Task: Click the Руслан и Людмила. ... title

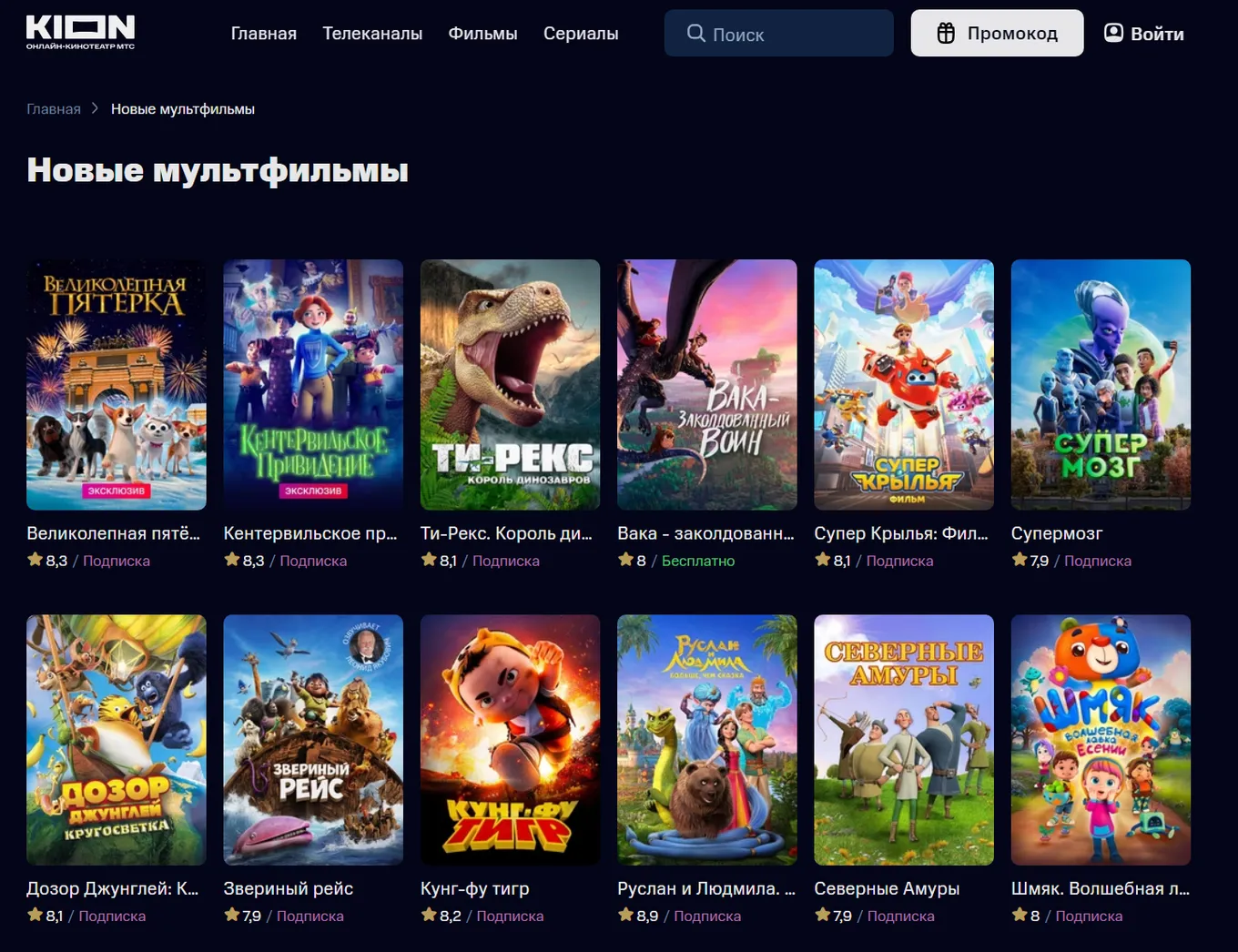Action: (x=706, y=888)
